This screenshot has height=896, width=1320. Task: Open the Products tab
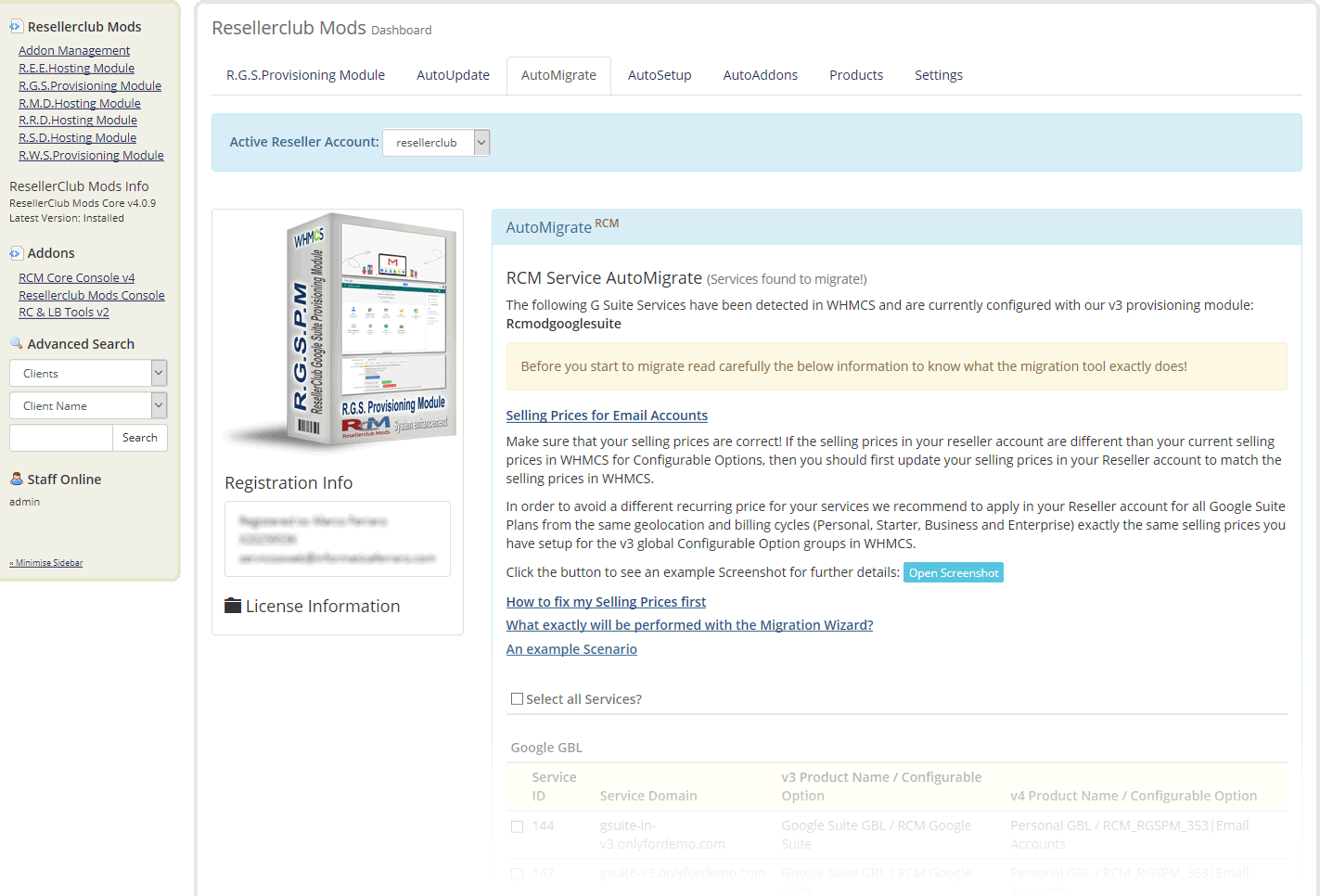[856, 75]
